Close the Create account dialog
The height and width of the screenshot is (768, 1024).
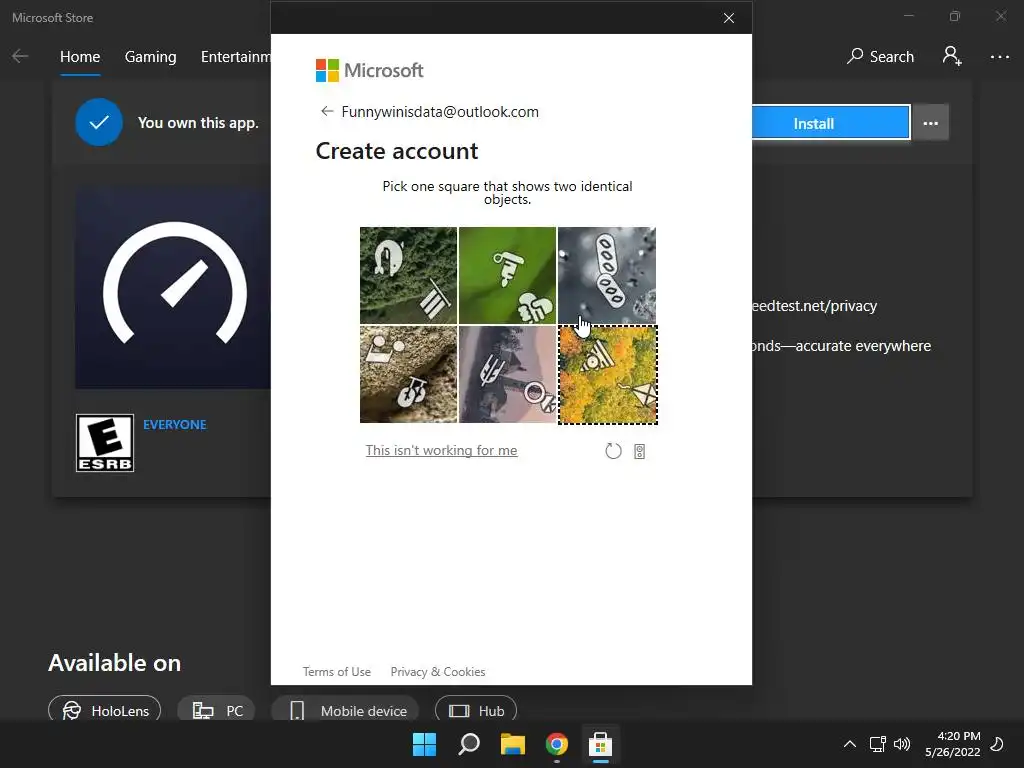coord(729,18)
